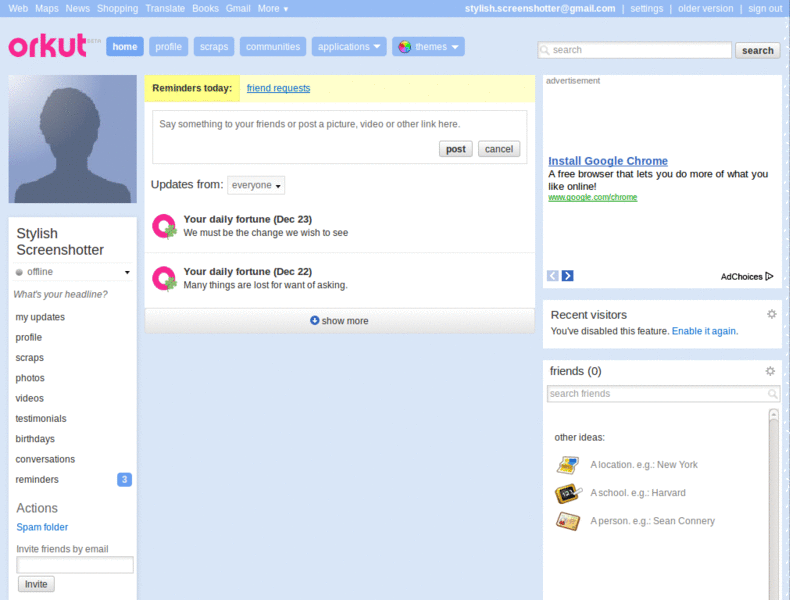
Task: Open the Install Google Chrome ad link
Action: (608, 161)
